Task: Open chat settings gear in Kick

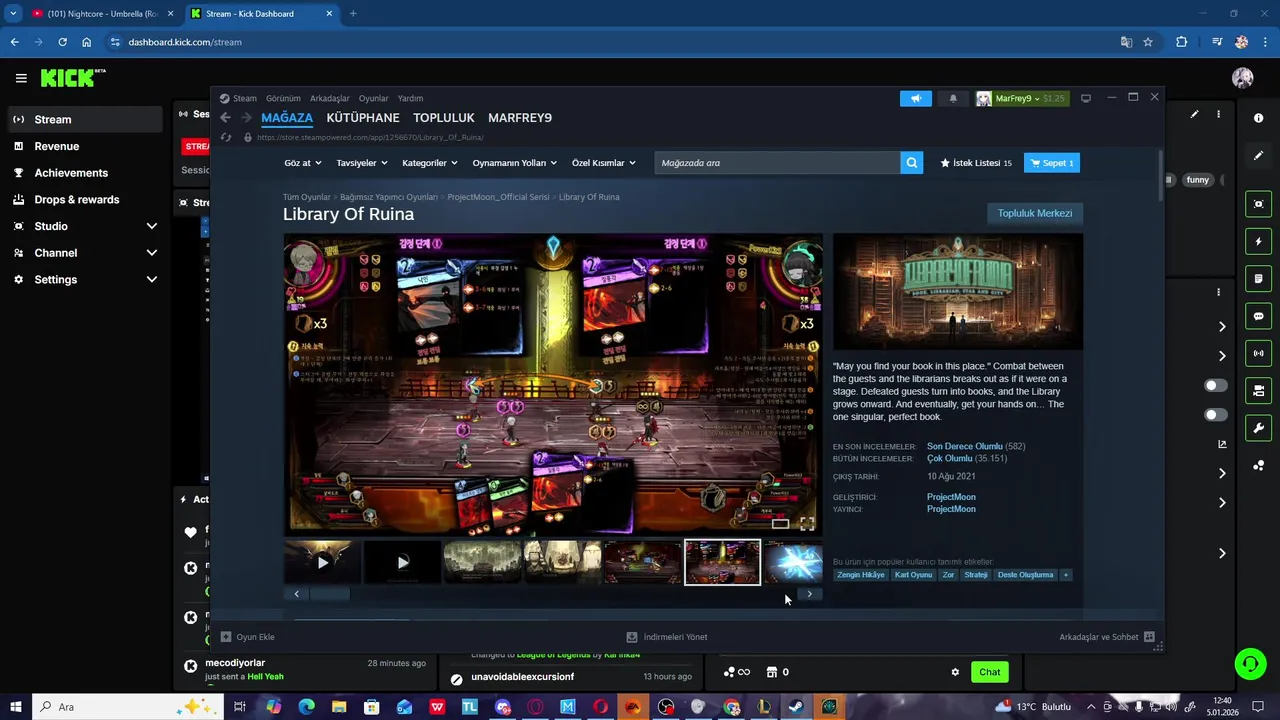Action: 955,672
